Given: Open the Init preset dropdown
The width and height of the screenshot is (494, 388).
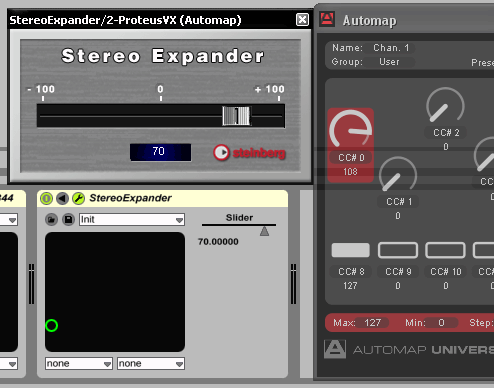Looking at the screenshot, I should [132, 220].
